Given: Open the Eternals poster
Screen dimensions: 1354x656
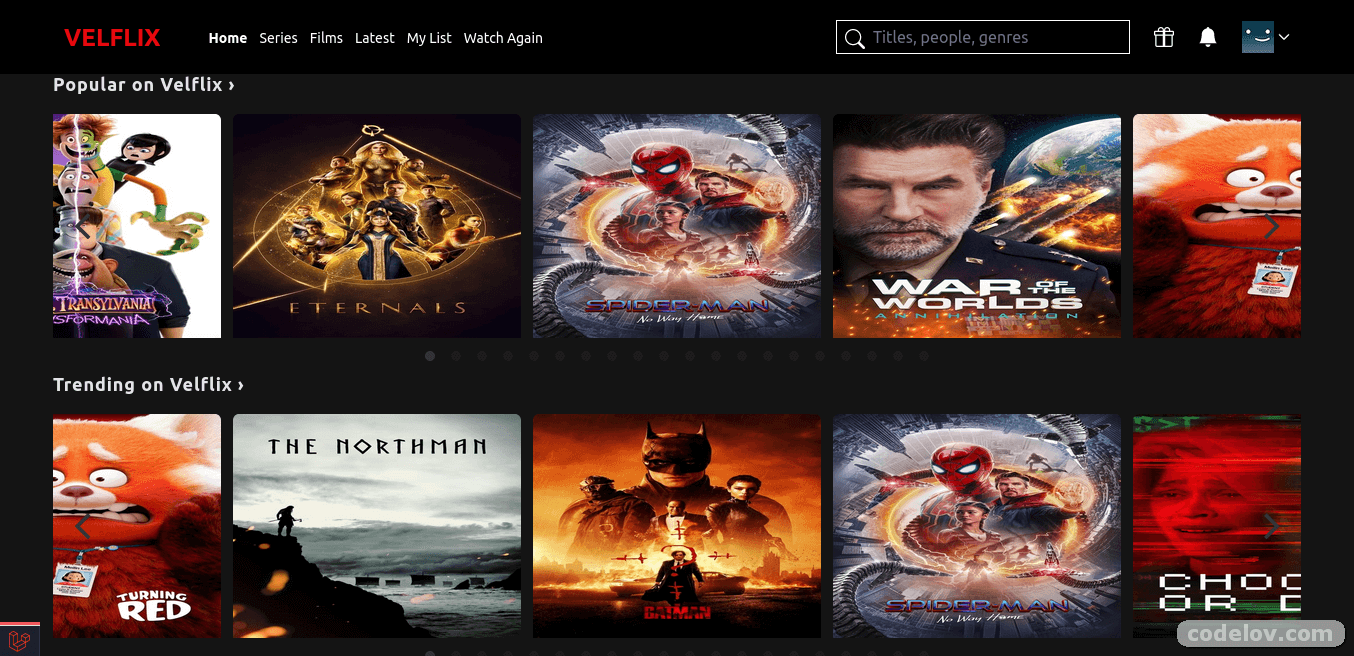Looking at the screenshot, I should coord(377,226).
